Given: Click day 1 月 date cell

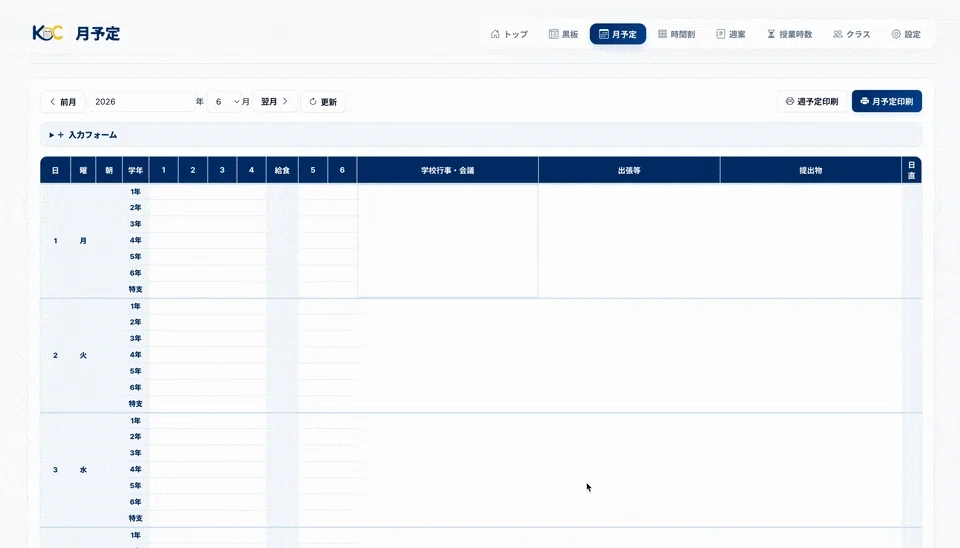Looking at the screenshot, I should click(x=55, y=241).
